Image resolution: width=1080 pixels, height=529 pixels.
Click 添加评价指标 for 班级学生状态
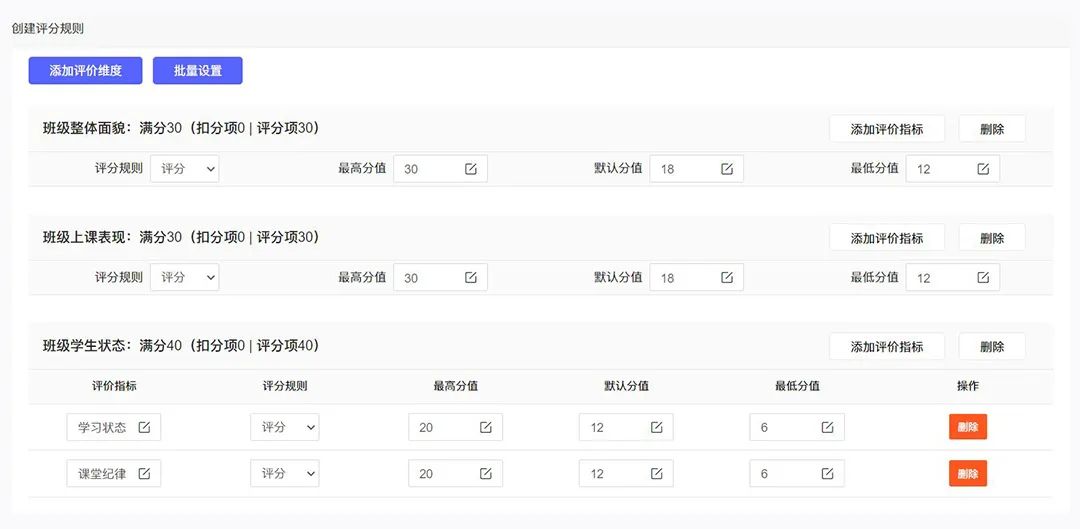tap(887, 346)
